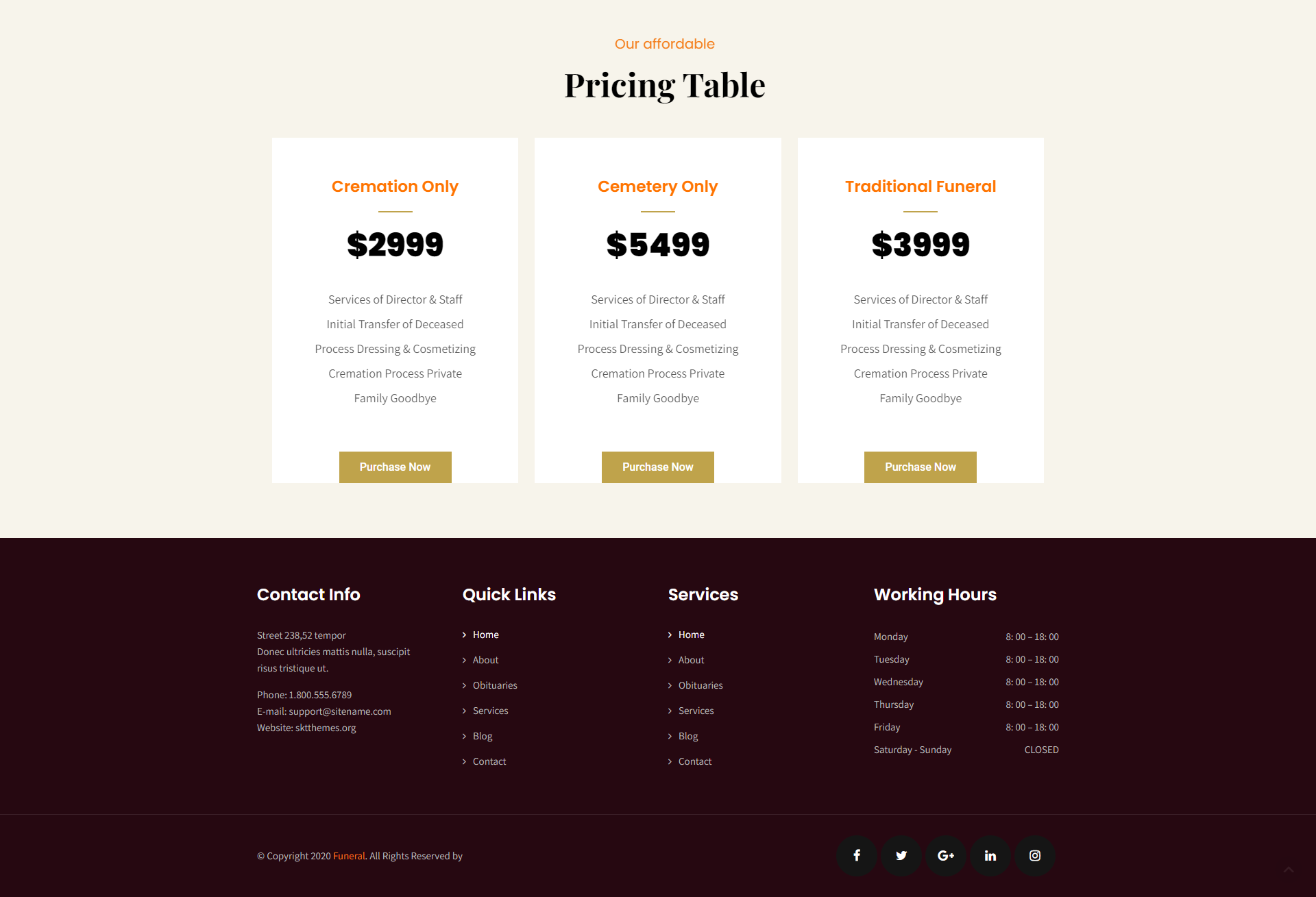Click the Services link in Quick Links

[490, 710]
